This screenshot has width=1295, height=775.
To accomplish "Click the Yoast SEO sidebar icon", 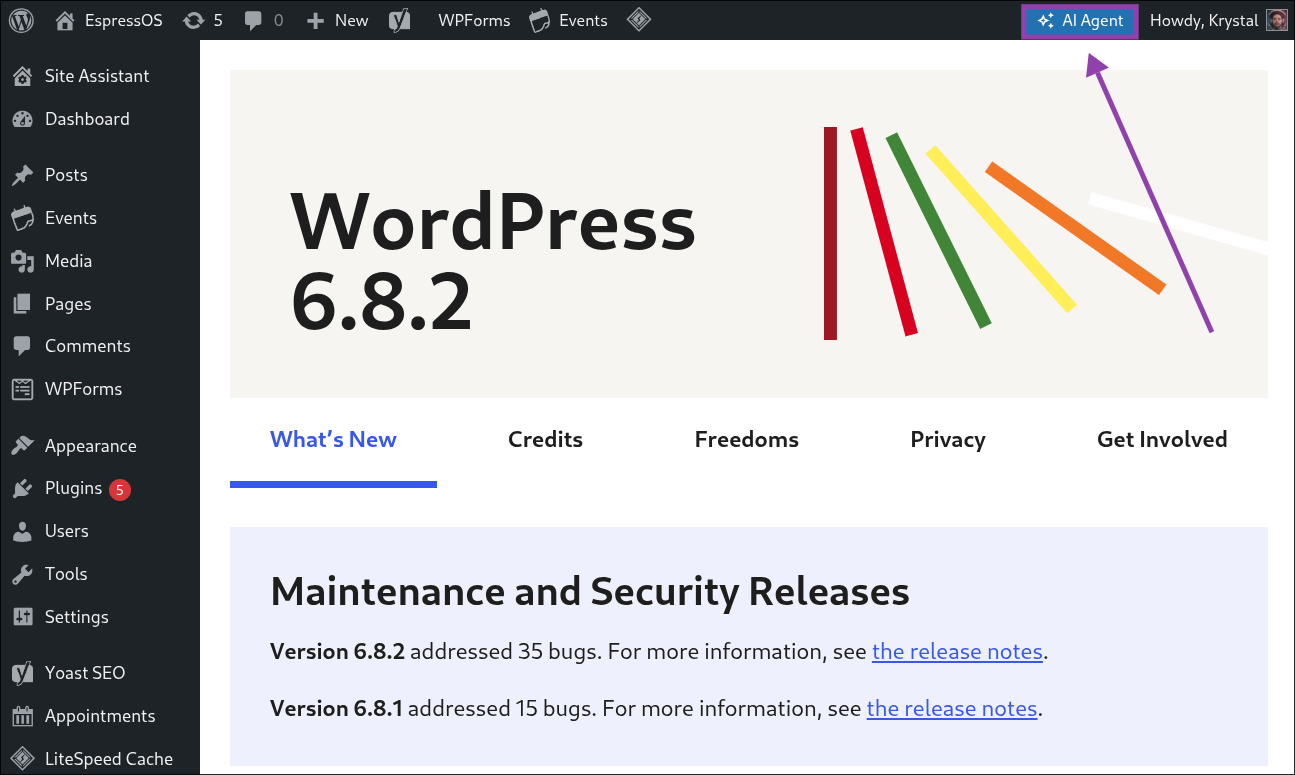I will pyautogui.click(x=22, y=673).
